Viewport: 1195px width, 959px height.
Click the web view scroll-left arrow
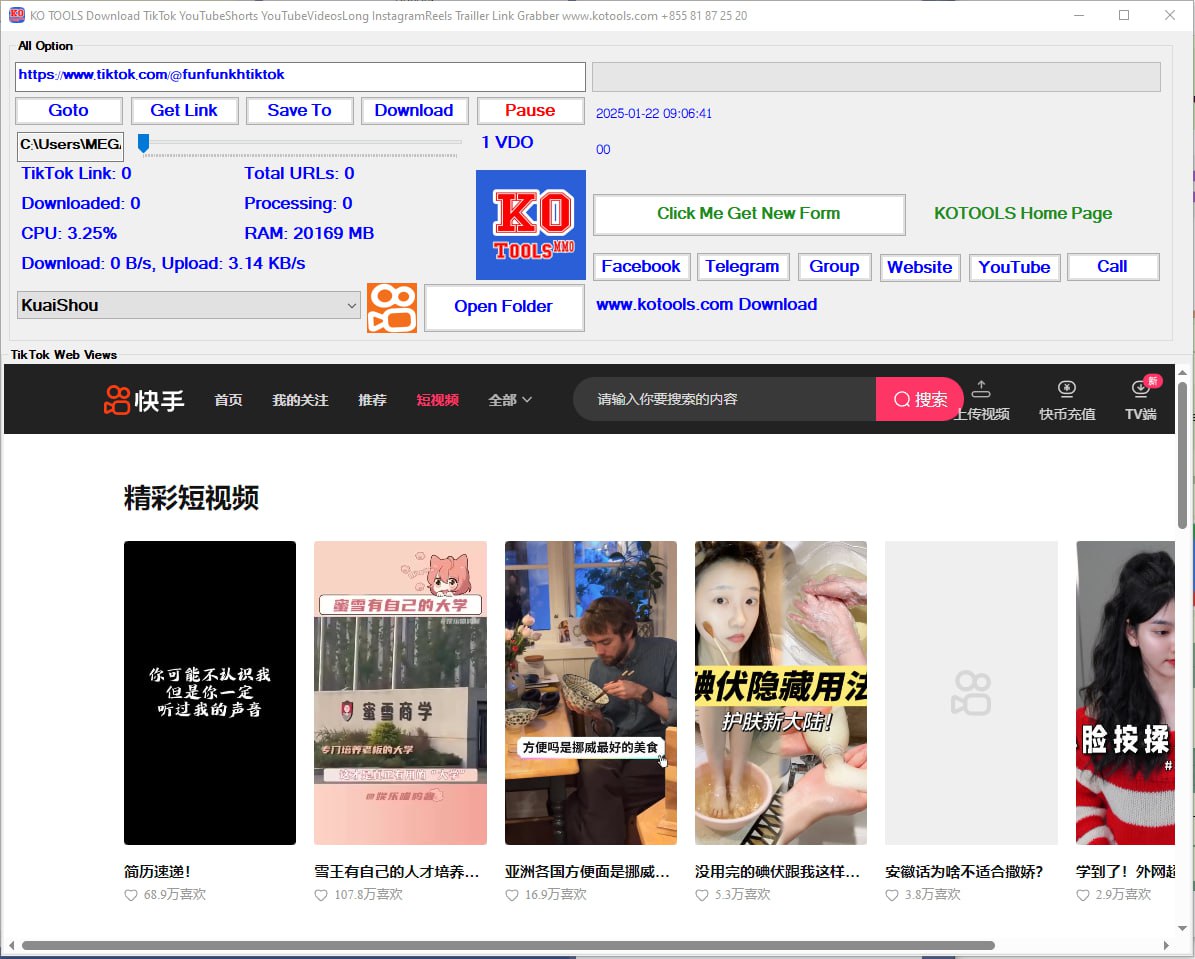pyautogui.click(x=11, y=946)
